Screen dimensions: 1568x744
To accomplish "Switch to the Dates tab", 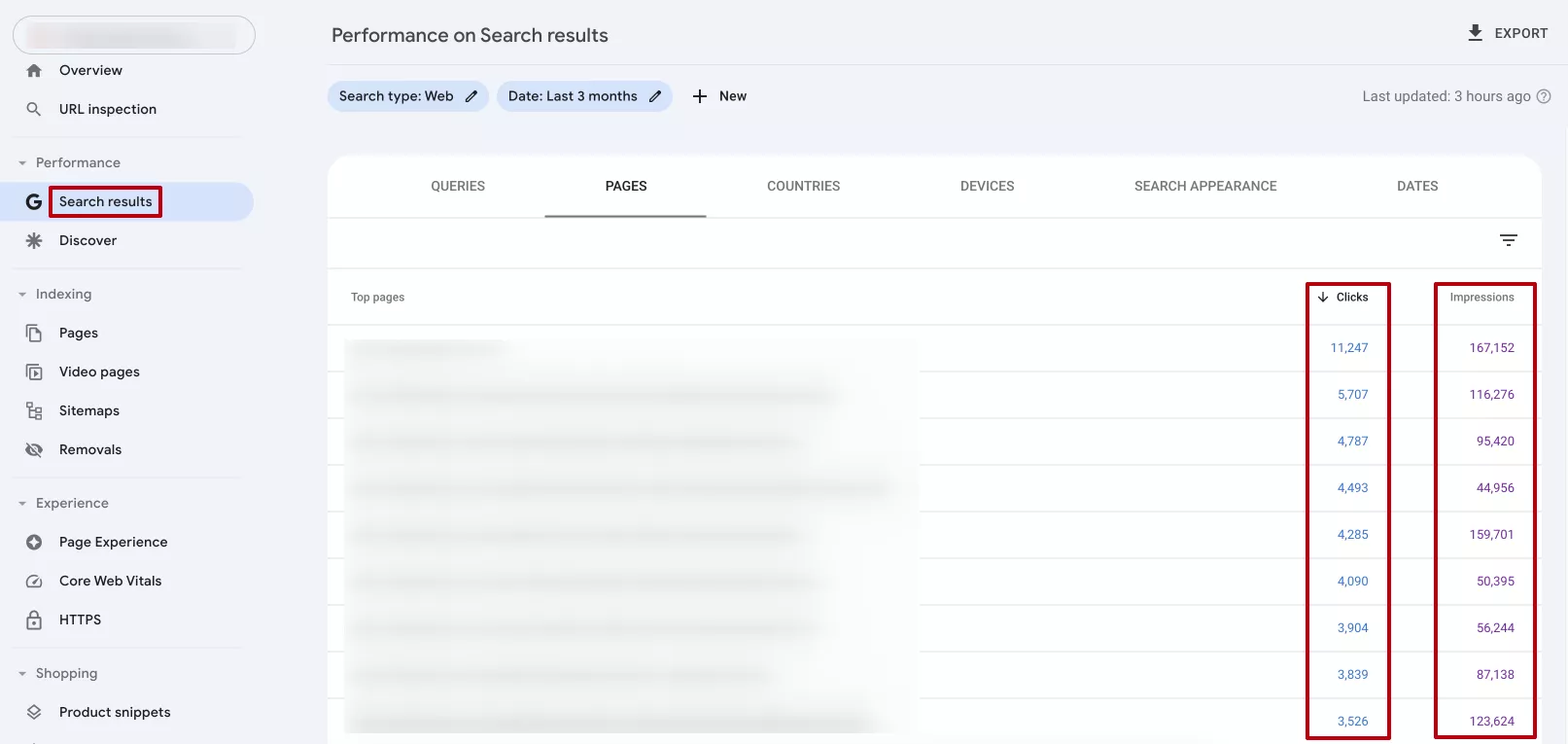I will pos(1417,186).
